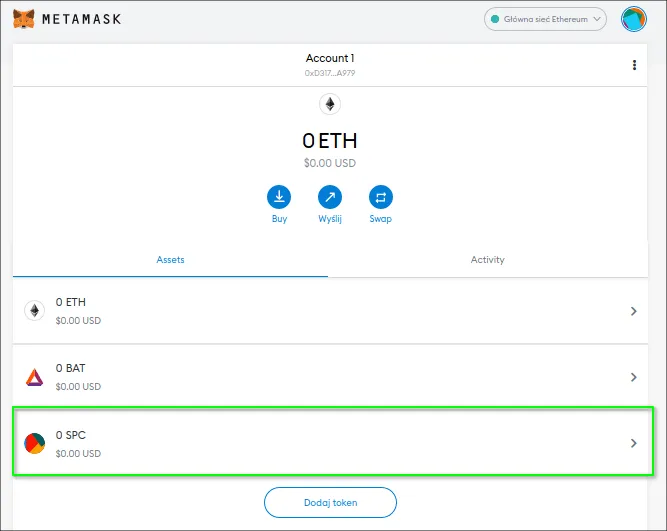Viewport: 667px width, 531px height.
Task: Click the green network status dot
Action: tap(495, 19)
